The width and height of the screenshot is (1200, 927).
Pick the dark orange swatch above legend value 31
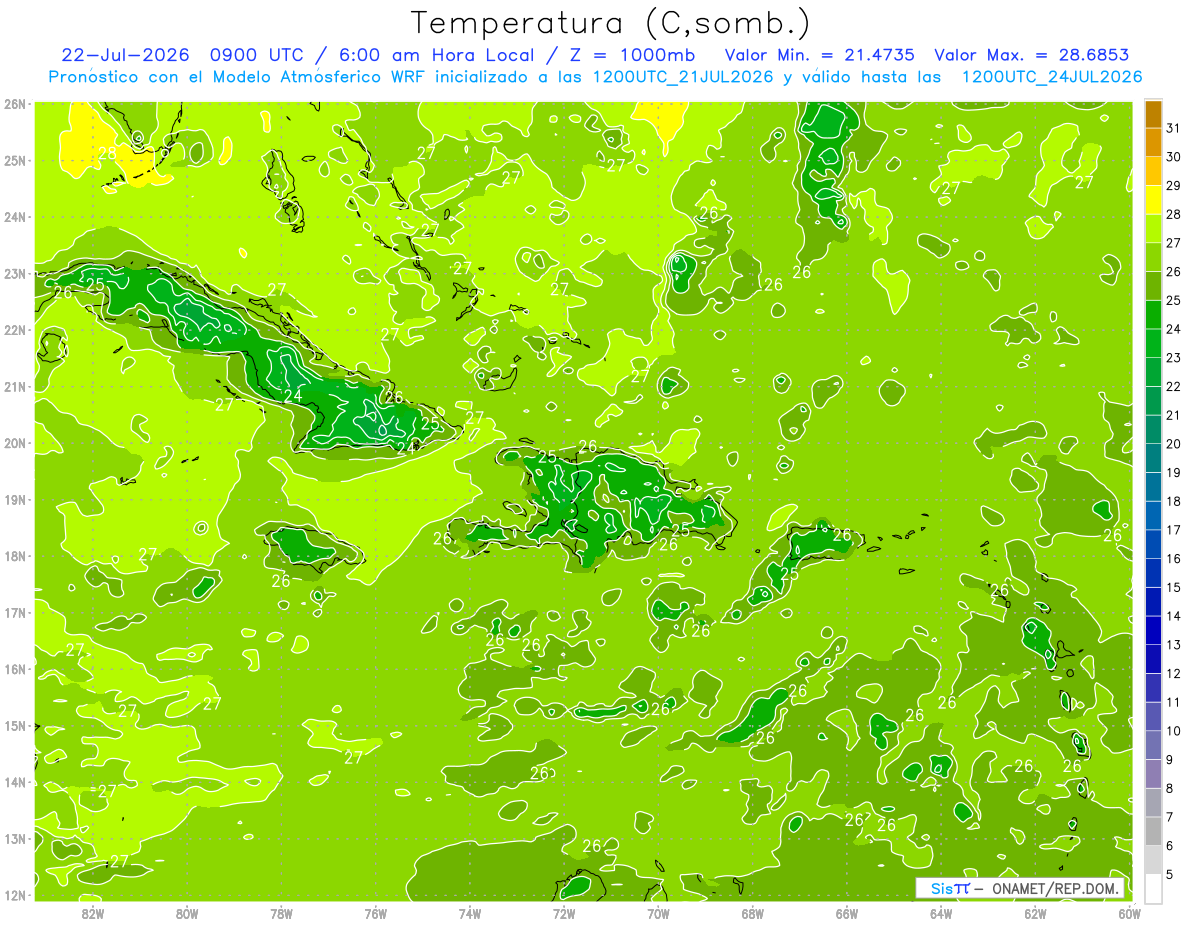pyautogui.click(x=1153, y=113)
